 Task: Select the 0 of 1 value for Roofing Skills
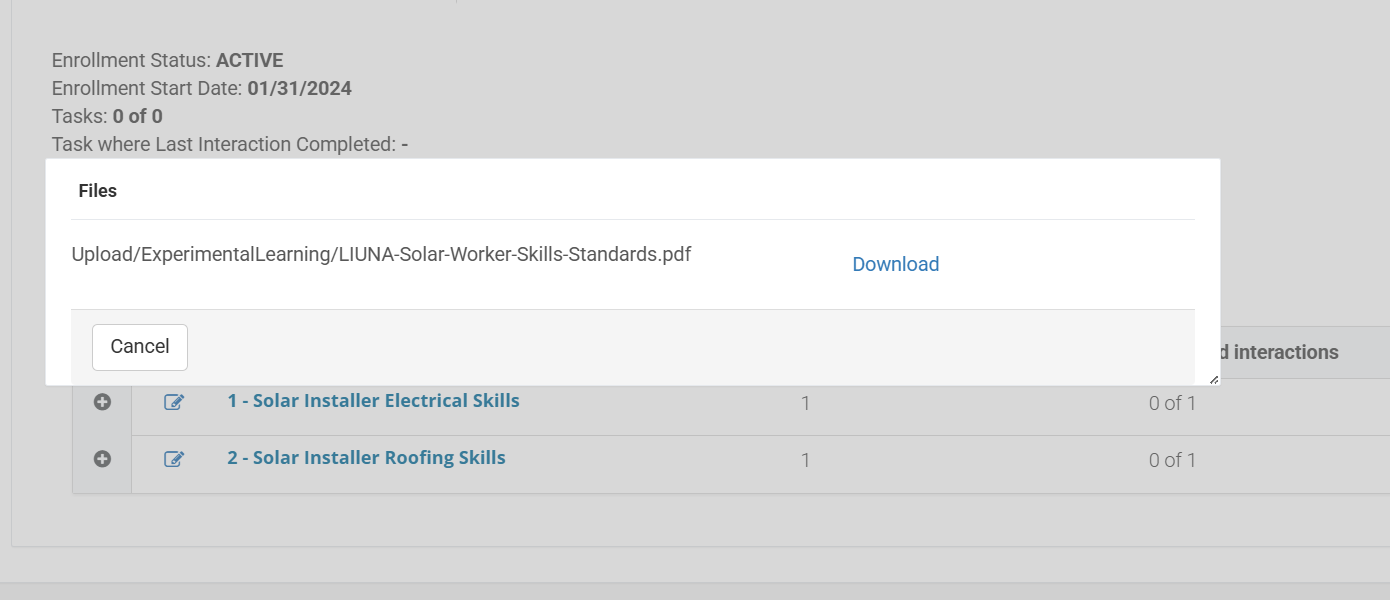click(x=1172, y=461)
